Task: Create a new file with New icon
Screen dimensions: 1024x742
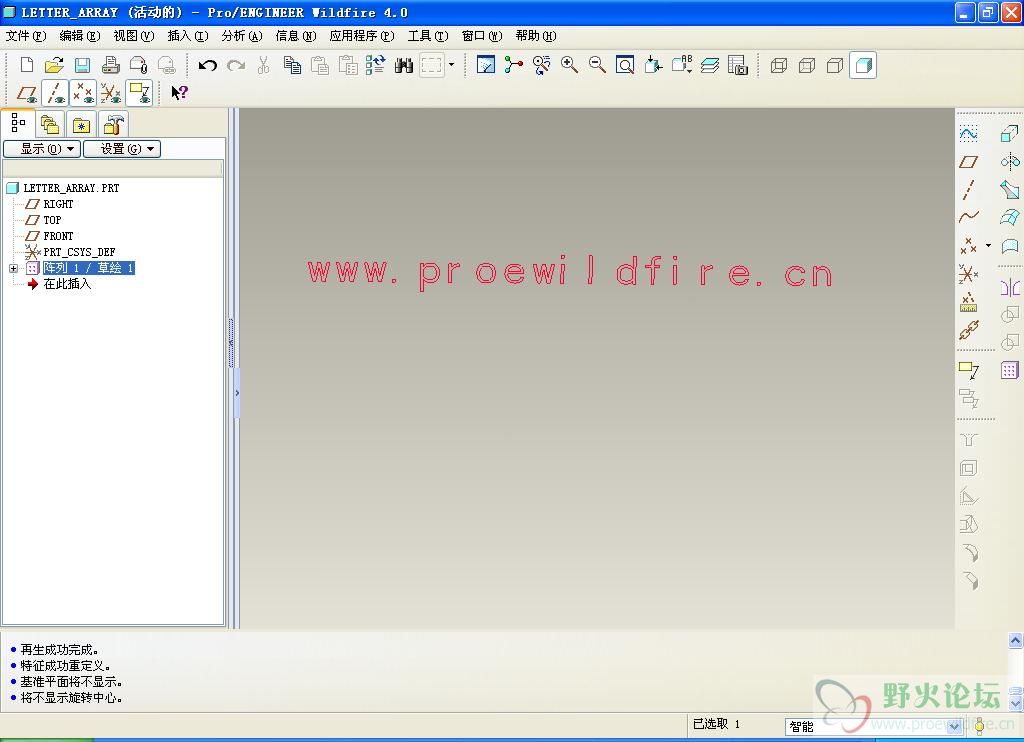Action: point(27,65)
